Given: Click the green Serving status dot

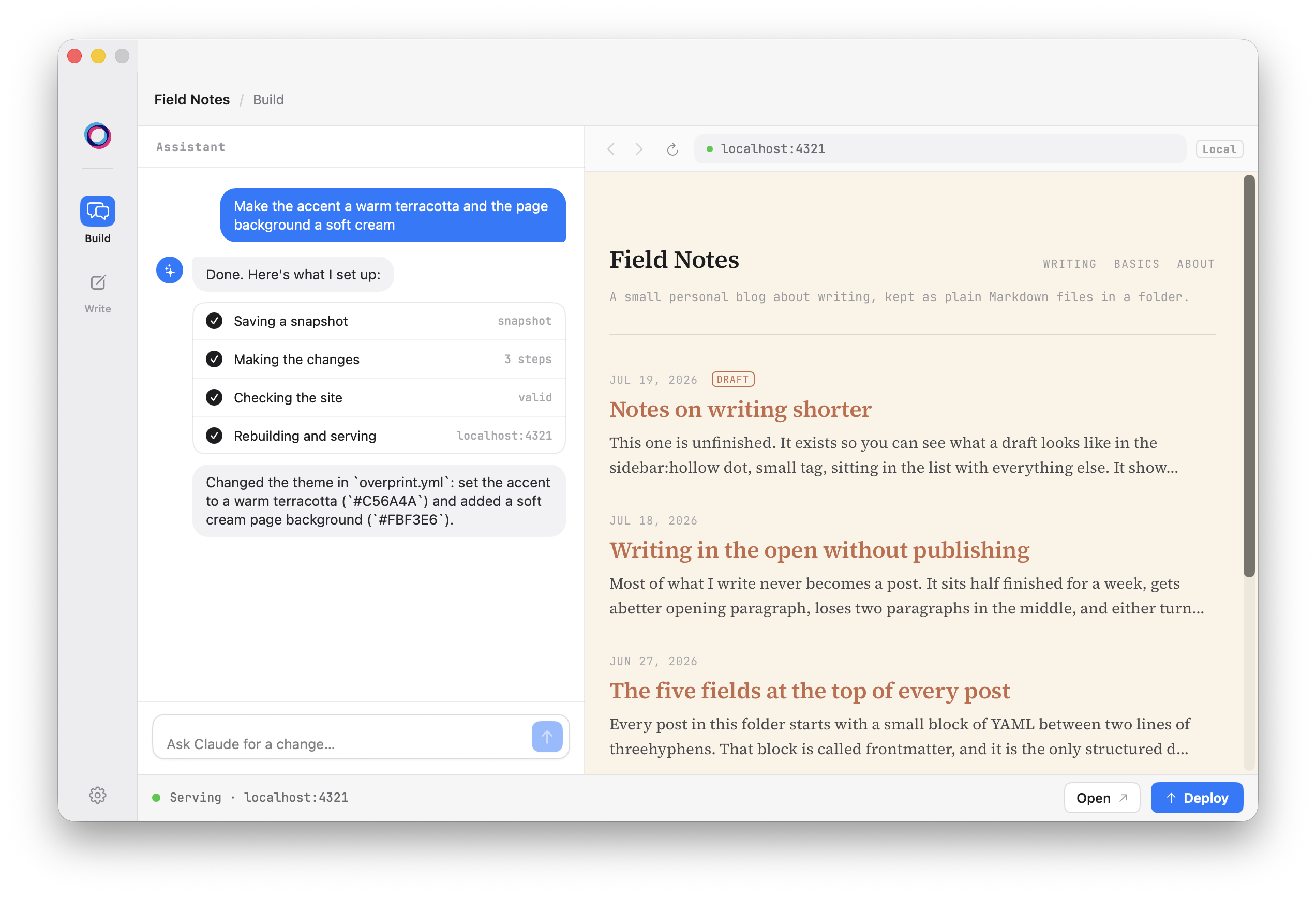Looking at the screenshot, I should [x=156, y=798].
